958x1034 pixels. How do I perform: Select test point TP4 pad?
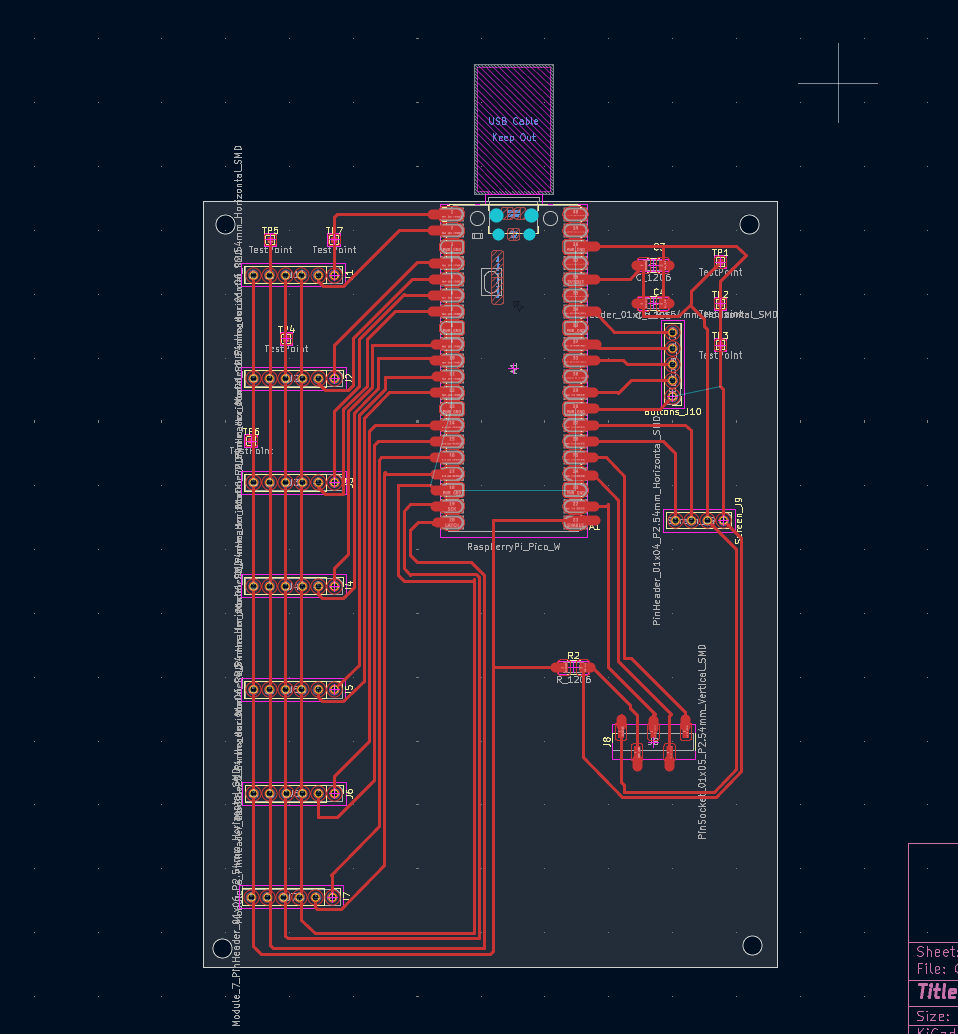click(286, 338)
